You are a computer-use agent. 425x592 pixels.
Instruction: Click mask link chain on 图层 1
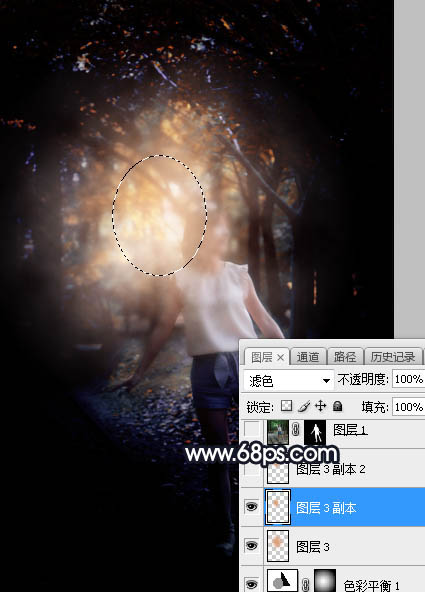coord(296,430)
